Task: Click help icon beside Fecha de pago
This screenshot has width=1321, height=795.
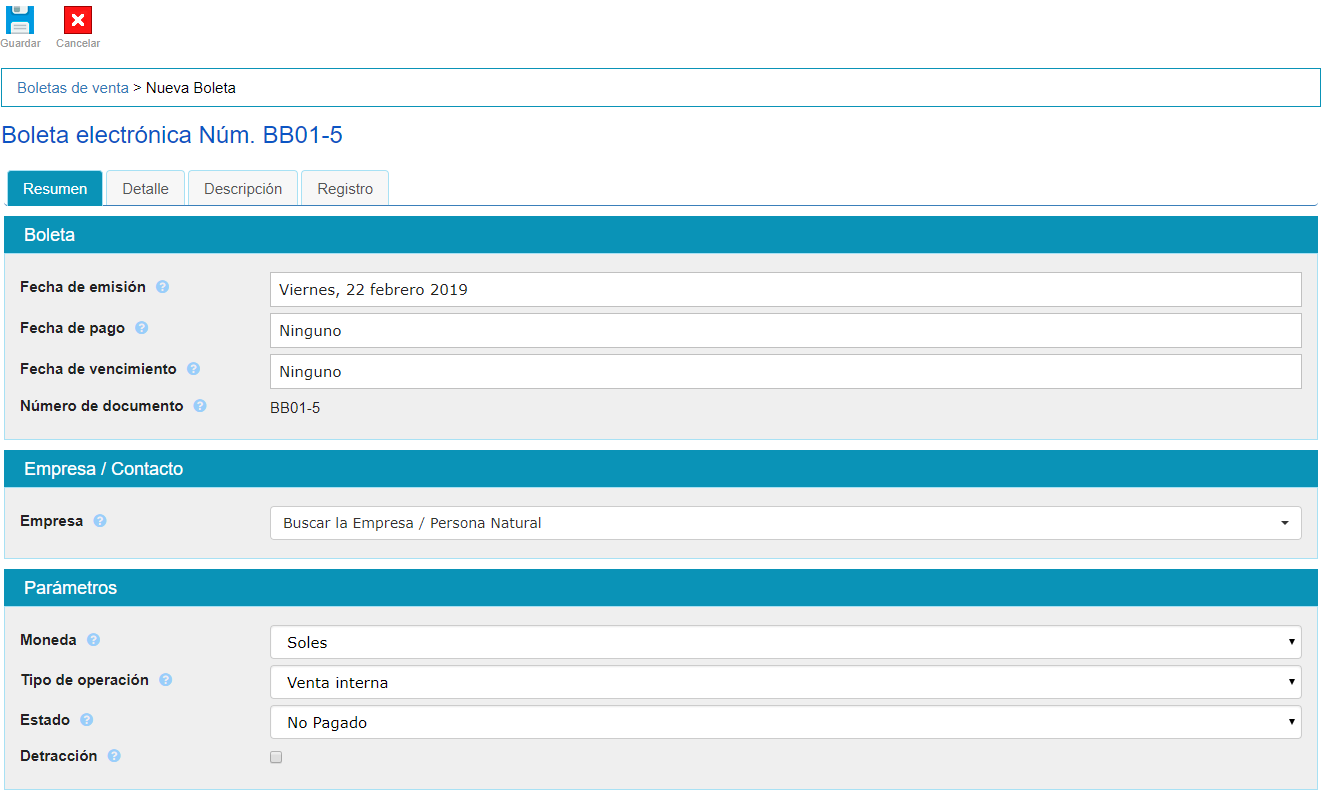Action: point(142,328)
